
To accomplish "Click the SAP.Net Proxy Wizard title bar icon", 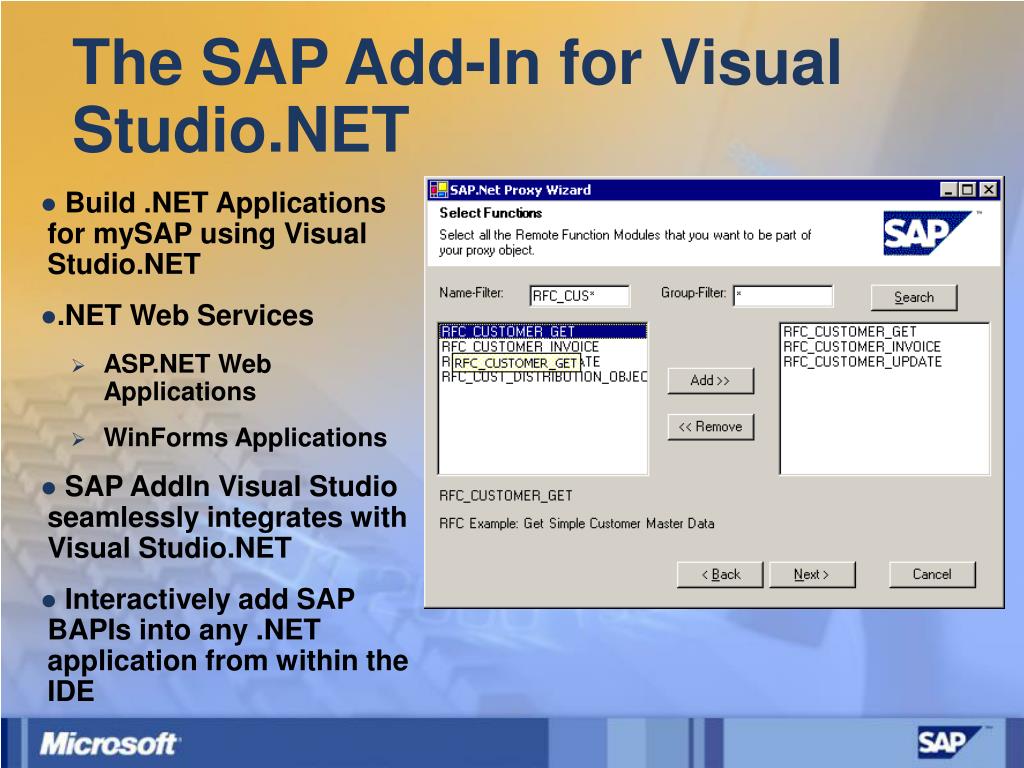I will point(438,190).
